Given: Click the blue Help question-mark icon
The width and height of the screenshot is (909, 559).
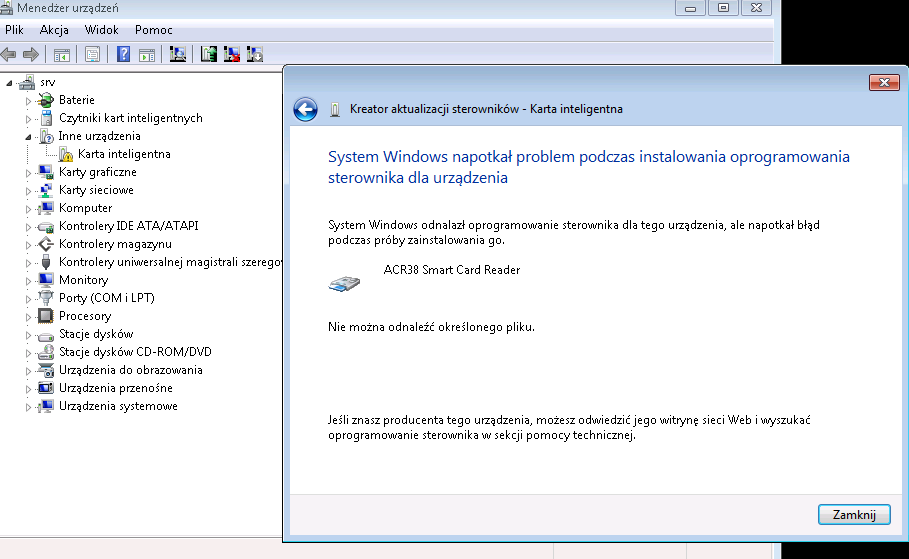Looking at the screenshot, I should click(x=123, y=55).
